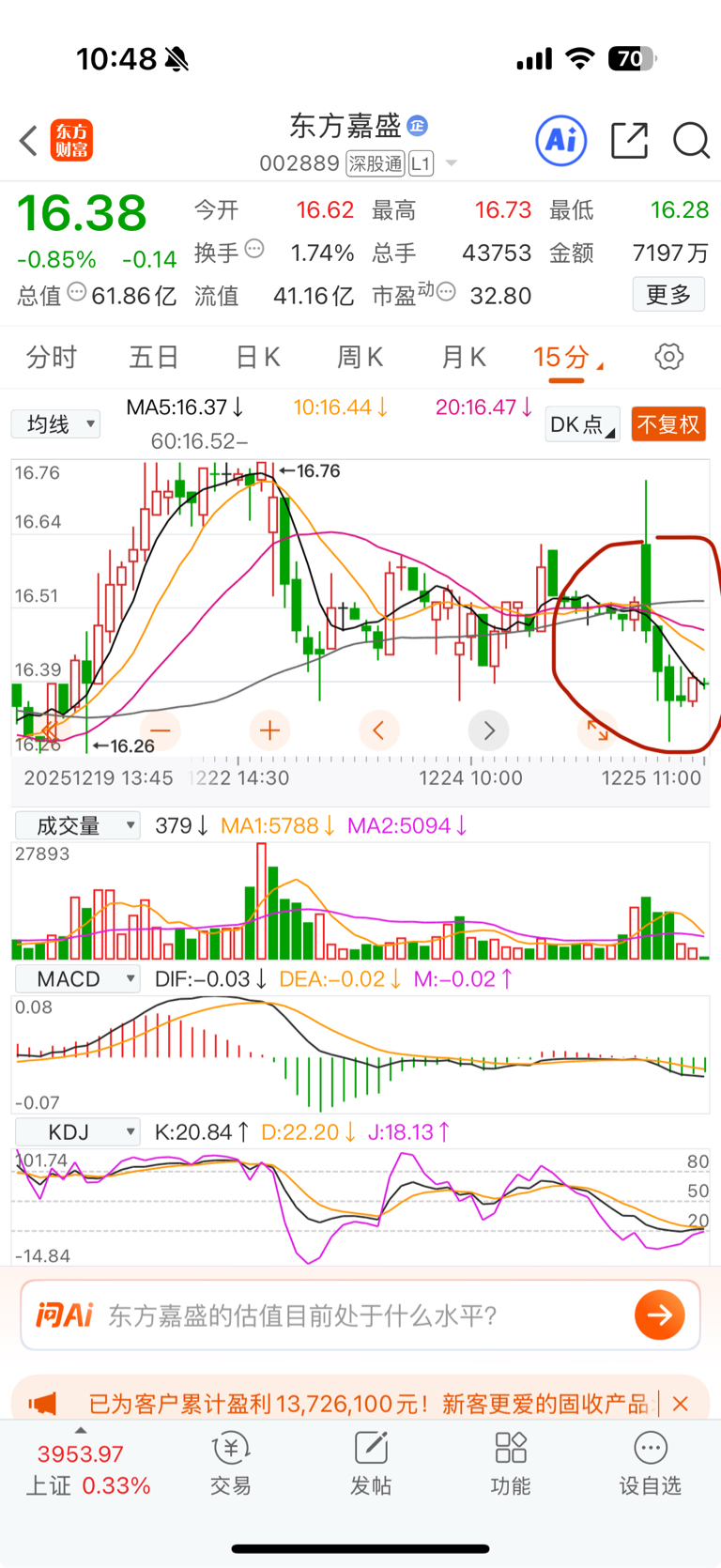The width and height of the screenshot is (721, 1568).
Task: Tap the candlestick chart area
Action: (360, 607)
